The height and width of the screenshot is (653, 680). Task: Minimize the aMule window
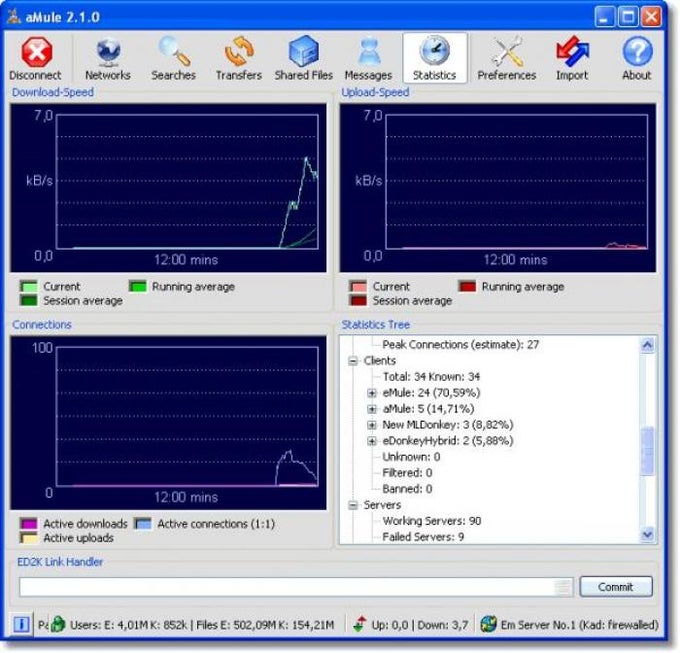(x=604, y=17)
